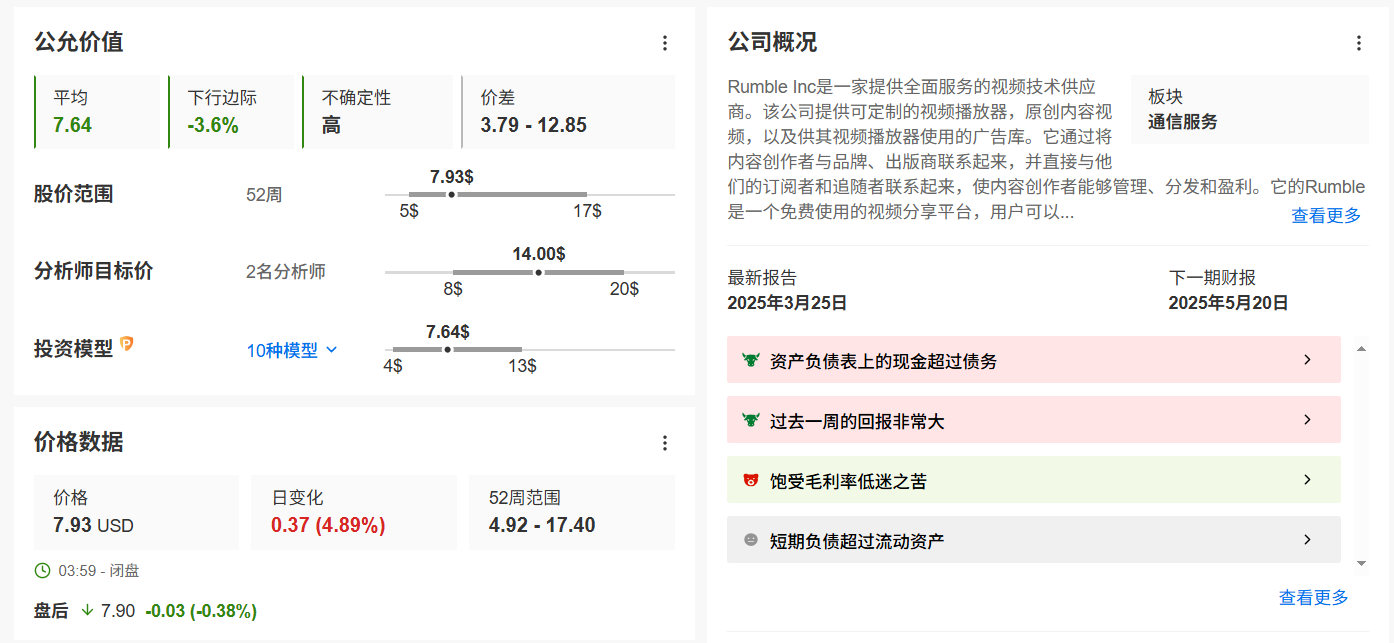Image resolution: width=1394 pixels, height=643 pixels.
Task: Select the 价差 3.79 - 12.85 cell
Action: click(x=568, y=112)
